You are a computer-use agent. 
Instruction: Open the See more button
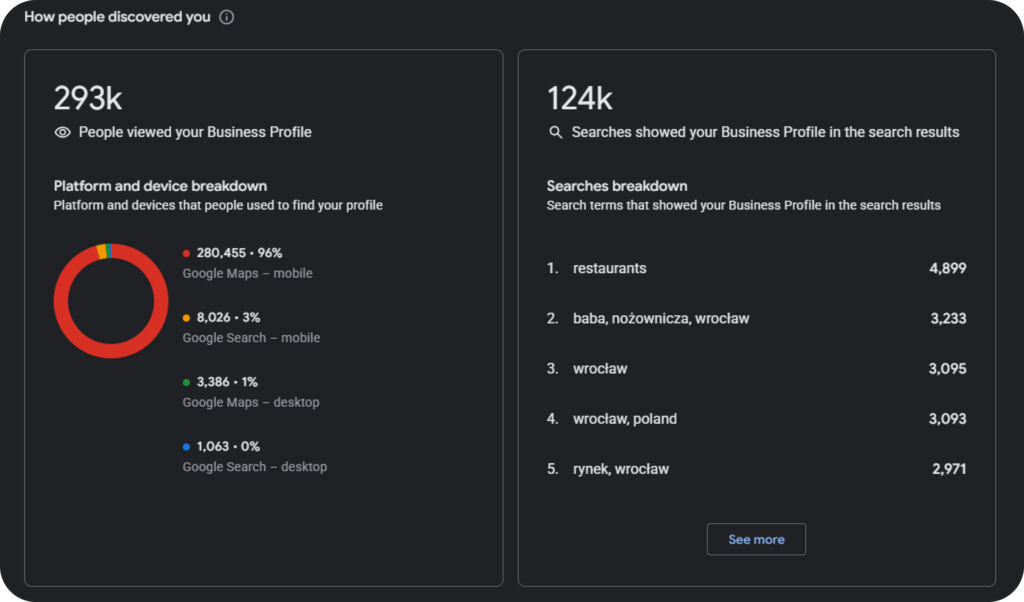pyautogui.click(x=756, y=539)
